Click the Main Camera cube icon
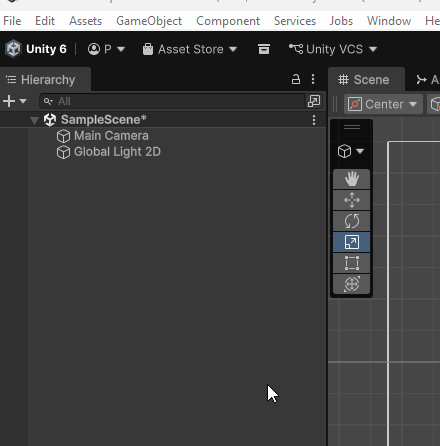The image size is (440, 446). [x=63, y=136]
